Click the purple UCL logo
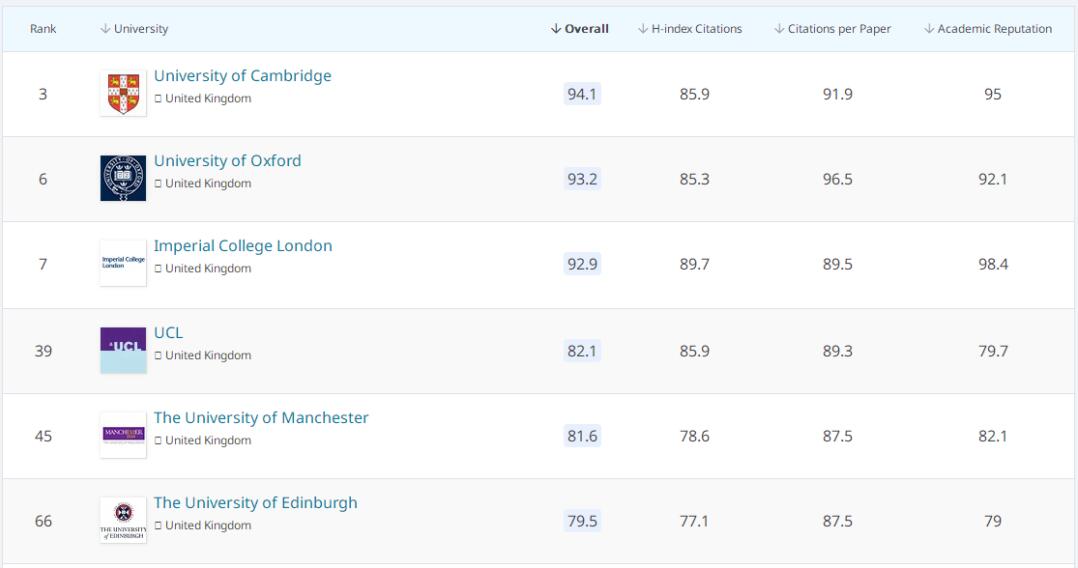 click(x=123, y=349)
